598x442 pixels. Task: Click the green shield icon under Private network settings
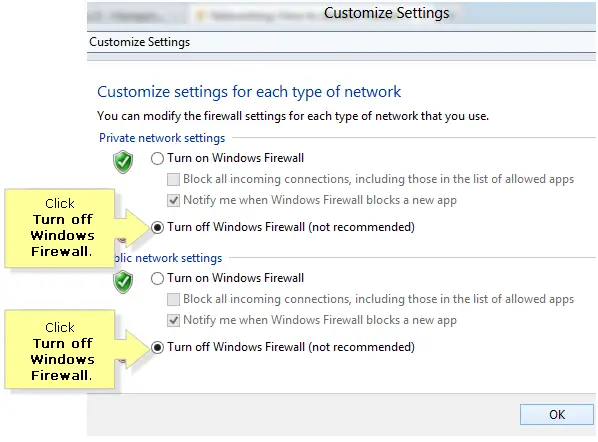point(123,162)
